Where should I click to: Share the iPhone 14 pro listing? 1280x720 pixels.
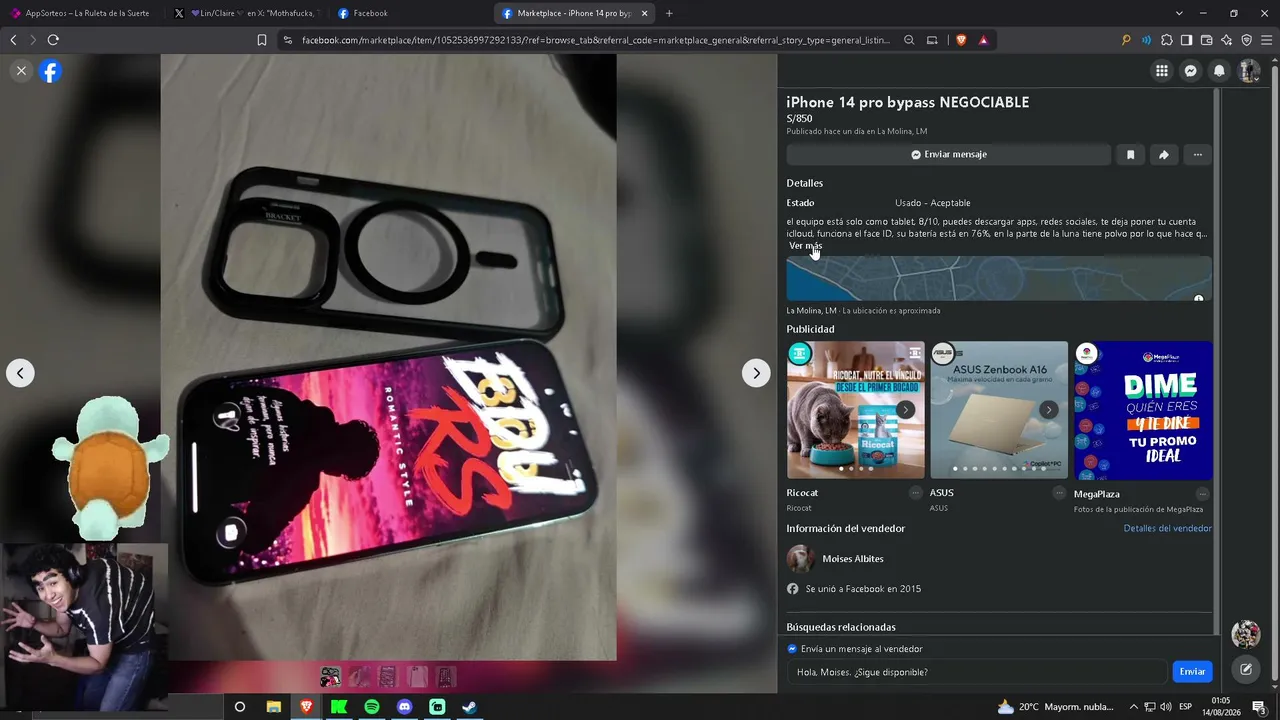coord(1164,155)
